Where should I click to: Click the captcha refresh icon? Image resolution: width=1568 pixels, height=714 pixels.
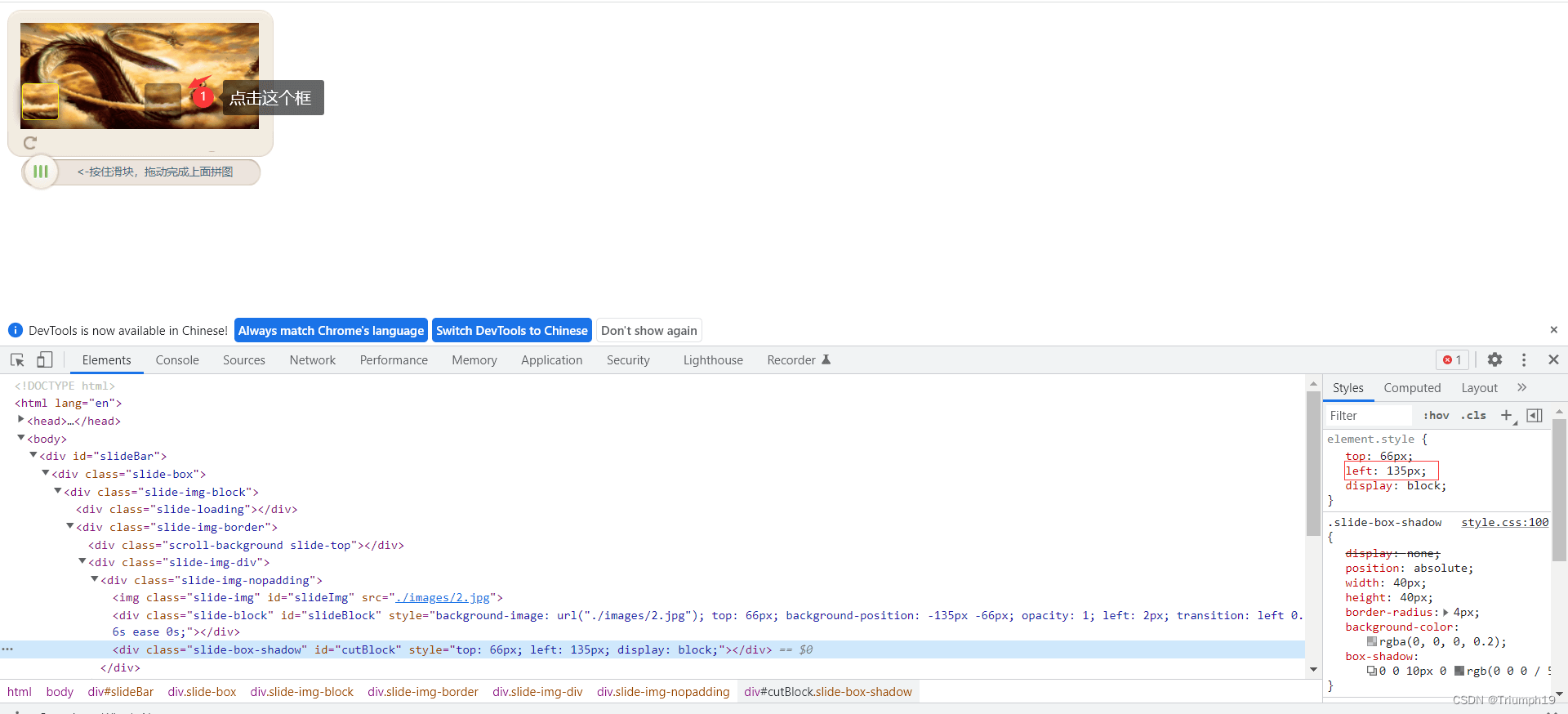click(30, 143)
